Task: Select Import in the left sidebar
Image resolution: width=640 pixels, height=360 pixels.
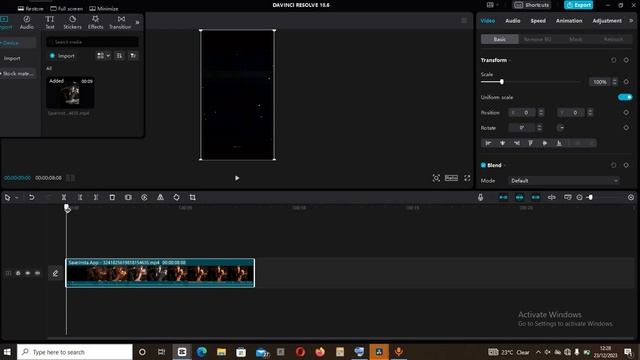Action: pos(12,58)
